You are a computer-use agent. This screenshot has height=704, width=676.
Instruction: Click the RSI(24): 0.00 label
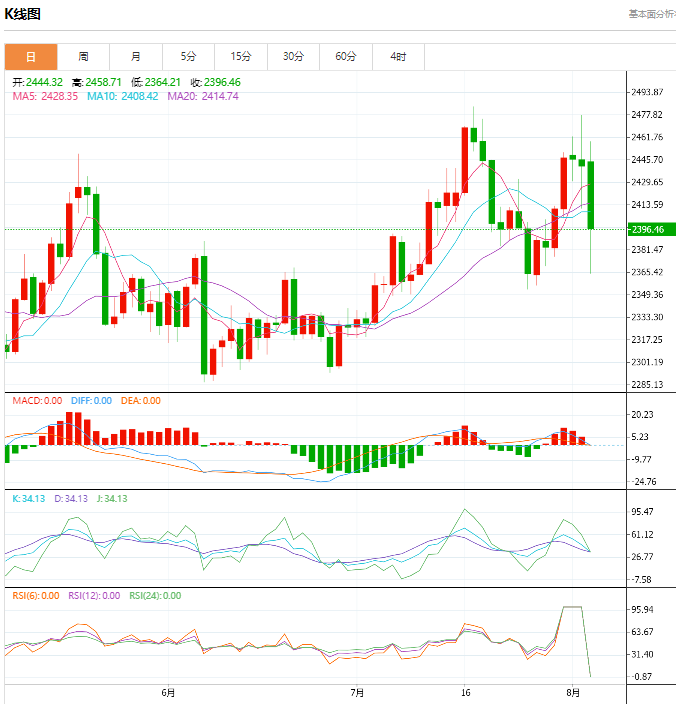point(155,596)
